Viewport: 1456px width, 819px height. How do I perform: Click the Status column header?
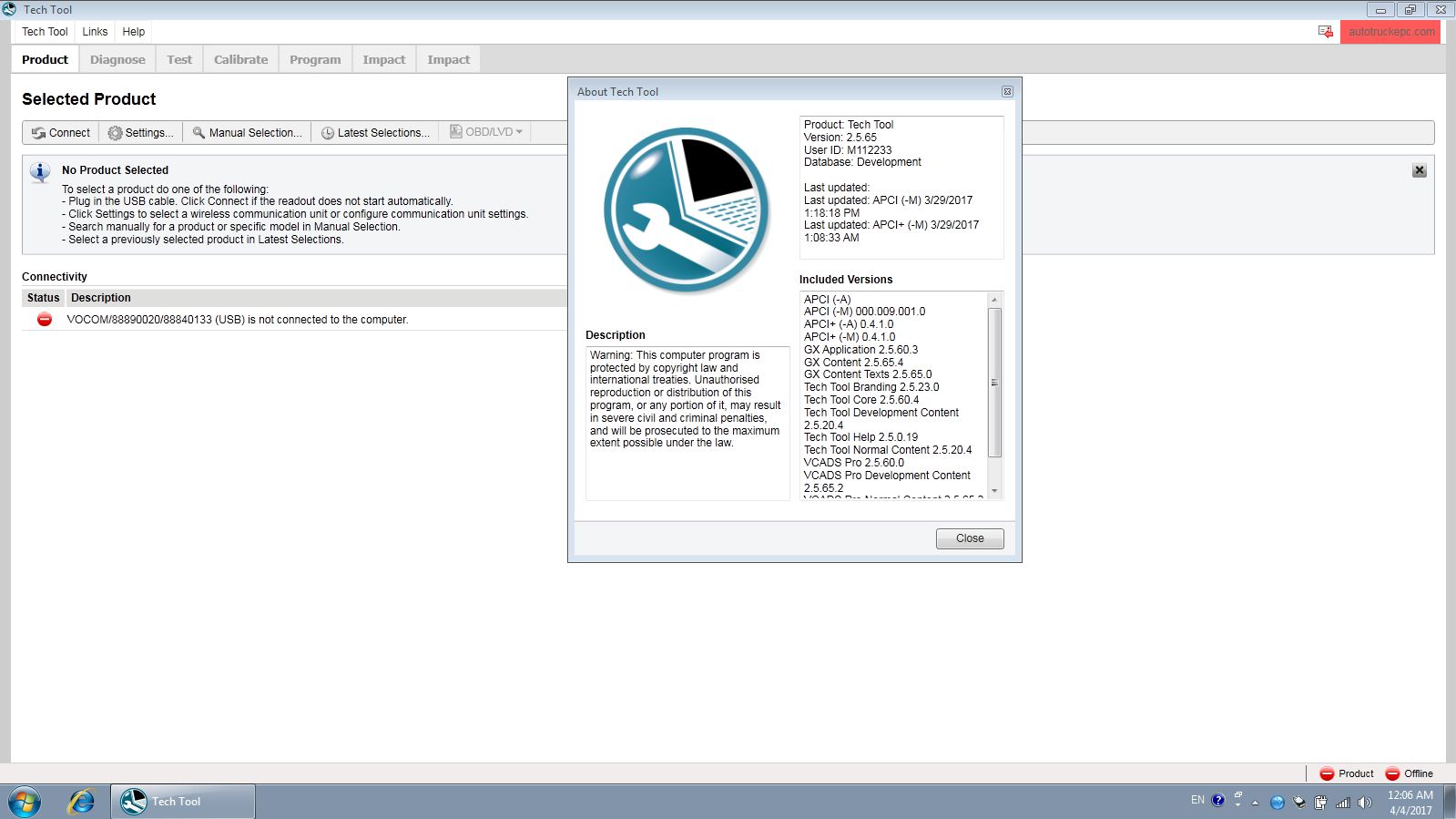[43, 298]
